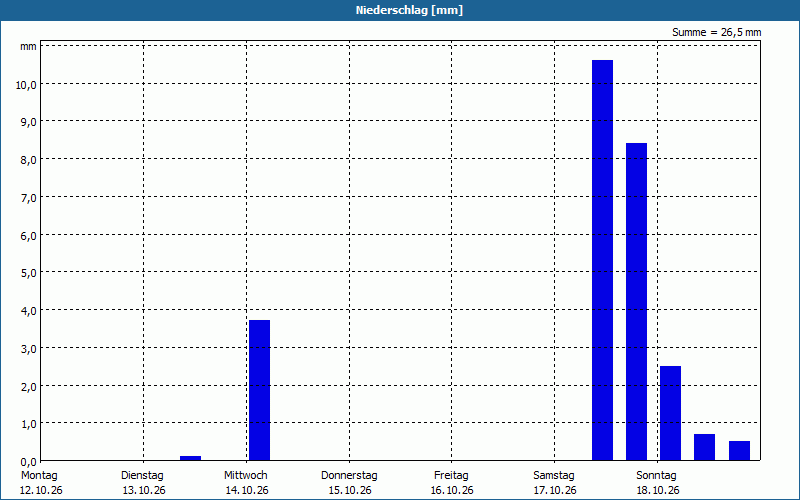Click the 6,0 y-axis value
800x500 pixels.
[x=28, y=235]
